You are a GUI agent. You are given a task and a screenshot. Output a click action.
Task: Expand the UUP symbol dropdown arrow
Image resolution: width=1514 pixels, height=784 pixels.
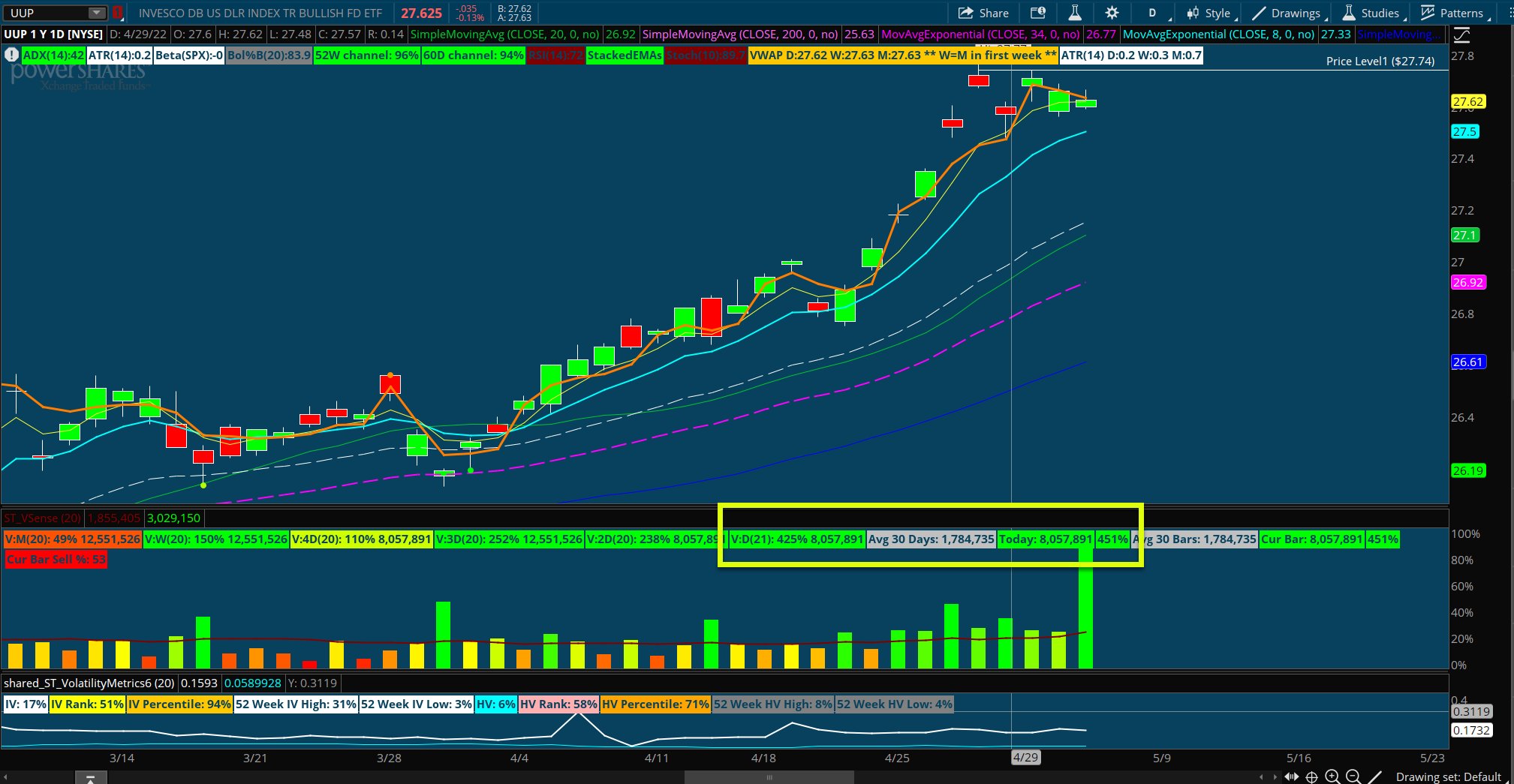tap(97, 13)
